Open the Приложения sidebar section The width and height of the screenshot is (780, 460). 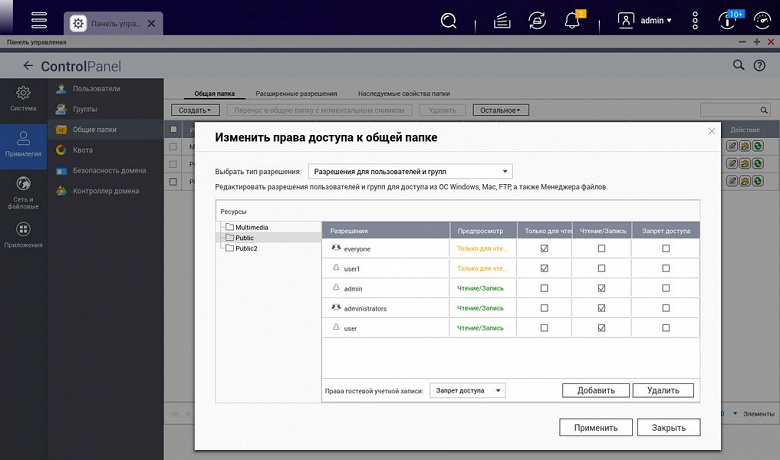click(23, 235)
